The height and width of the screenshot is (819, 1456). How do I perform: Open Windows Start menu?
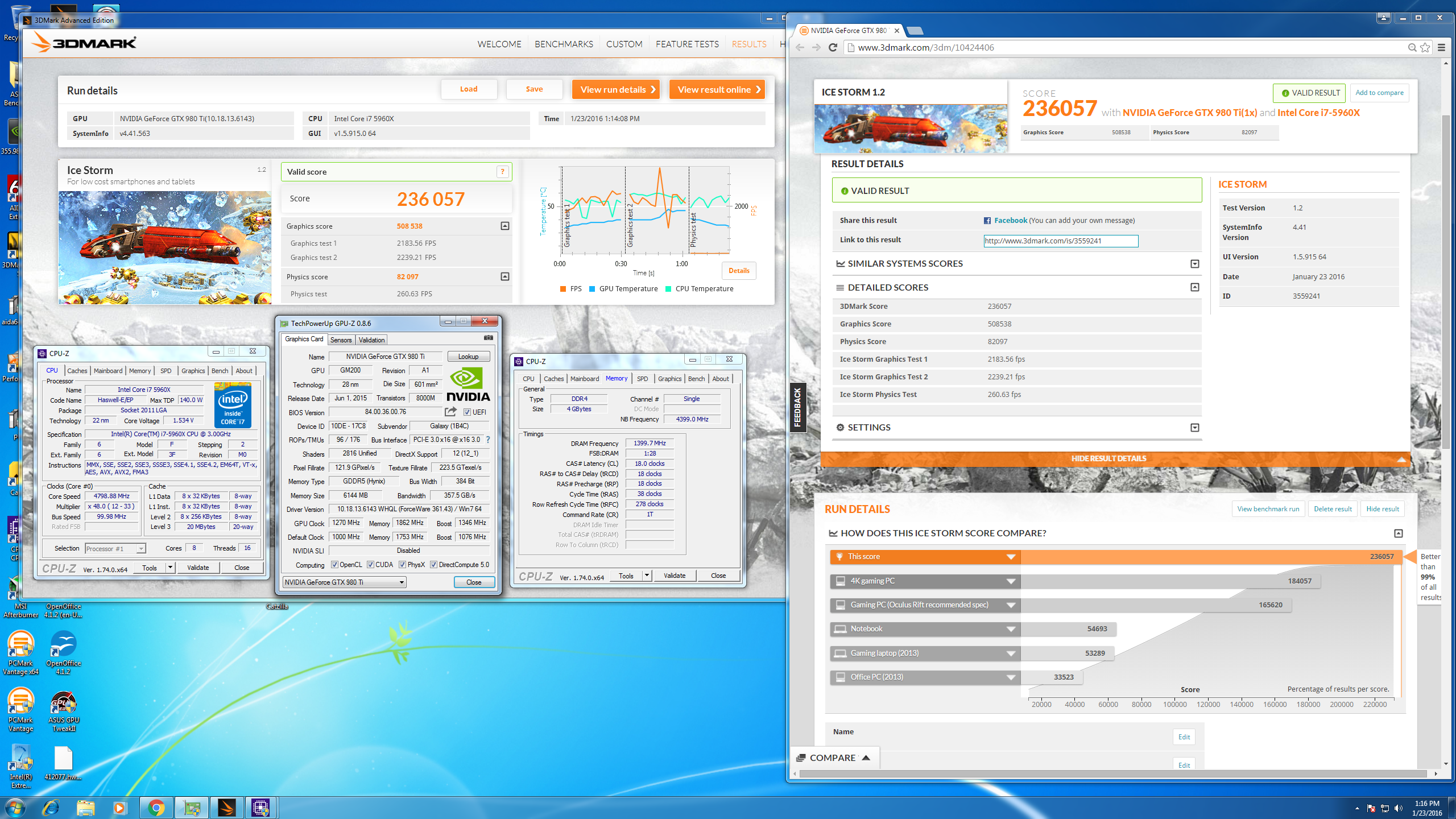click(15, 807)
